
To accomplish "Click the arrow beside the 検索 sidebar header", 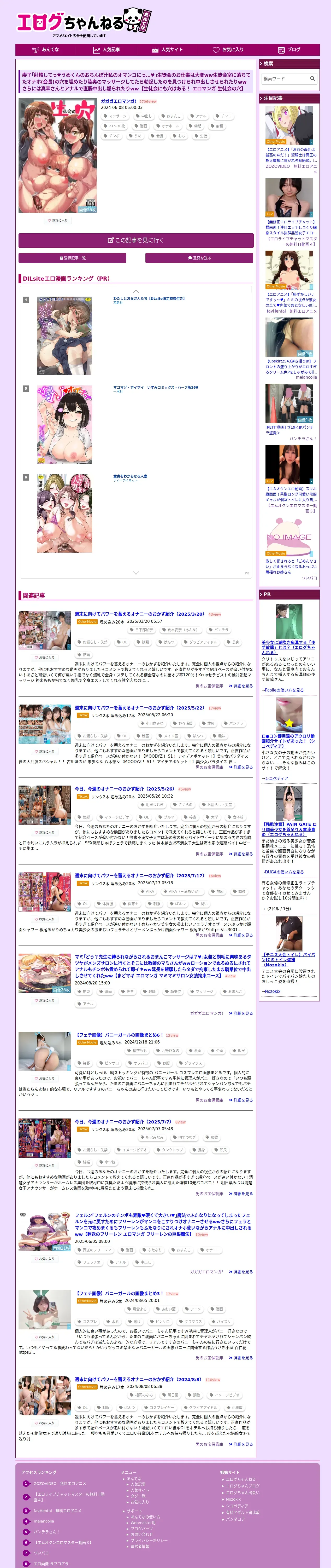I will point(262,64).
